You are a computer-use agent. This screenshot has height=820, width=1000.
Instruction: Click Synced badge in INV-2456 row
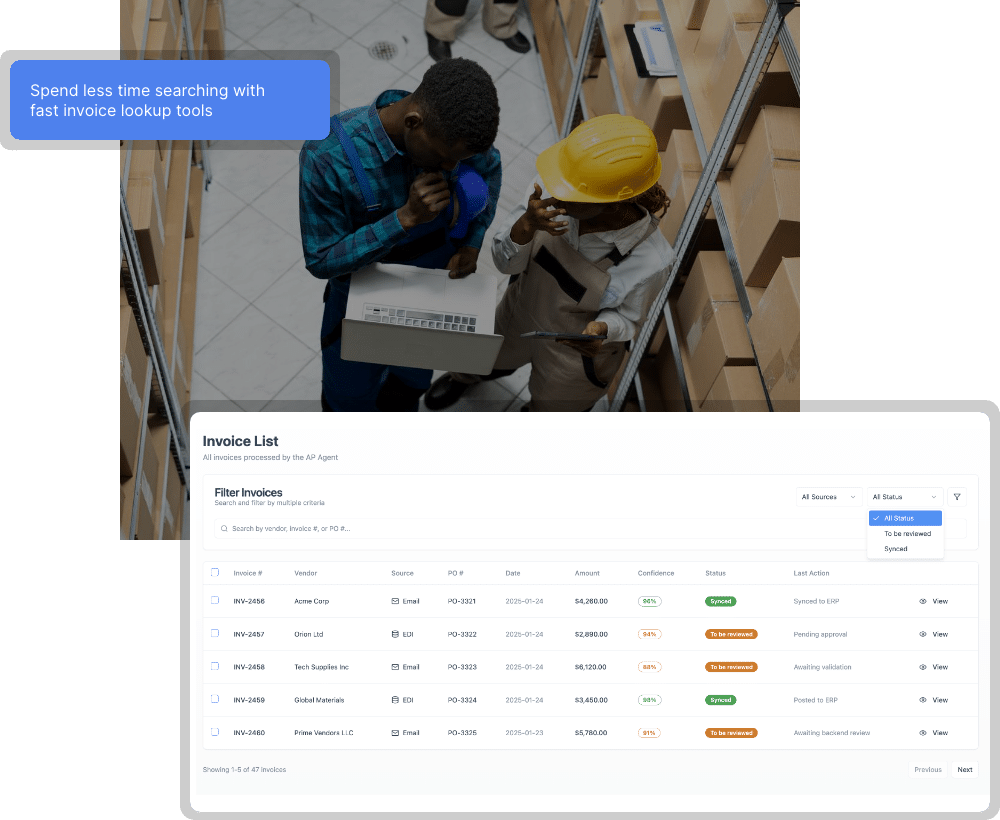721,601
